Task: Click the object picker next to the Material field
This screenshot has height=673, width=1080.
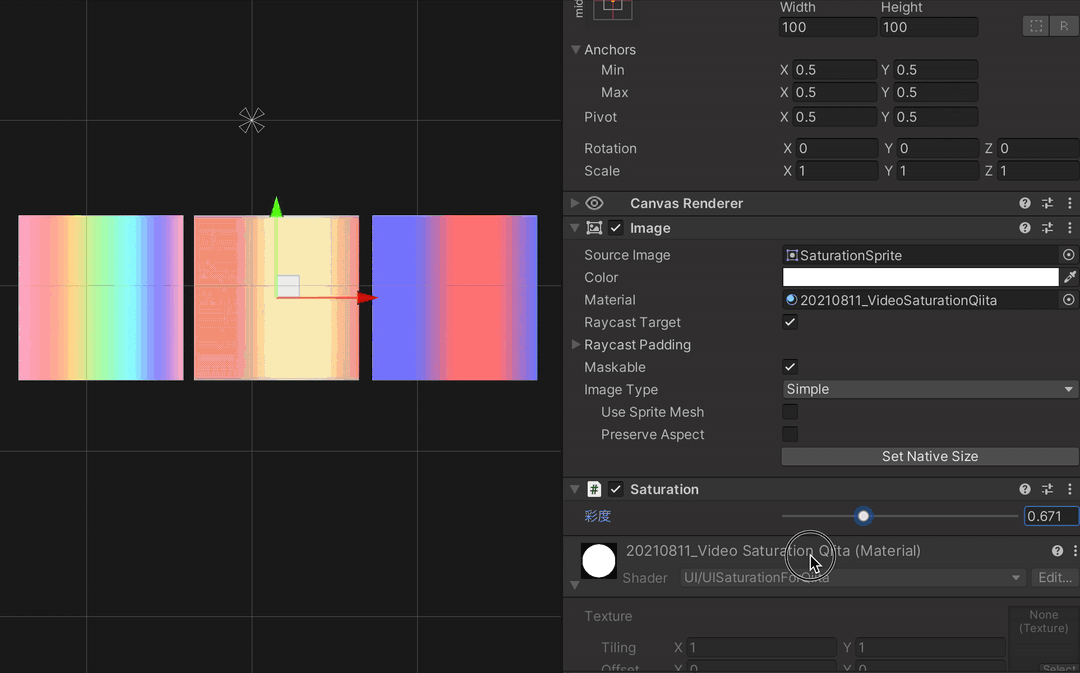Action: [x=1068, y=299]
